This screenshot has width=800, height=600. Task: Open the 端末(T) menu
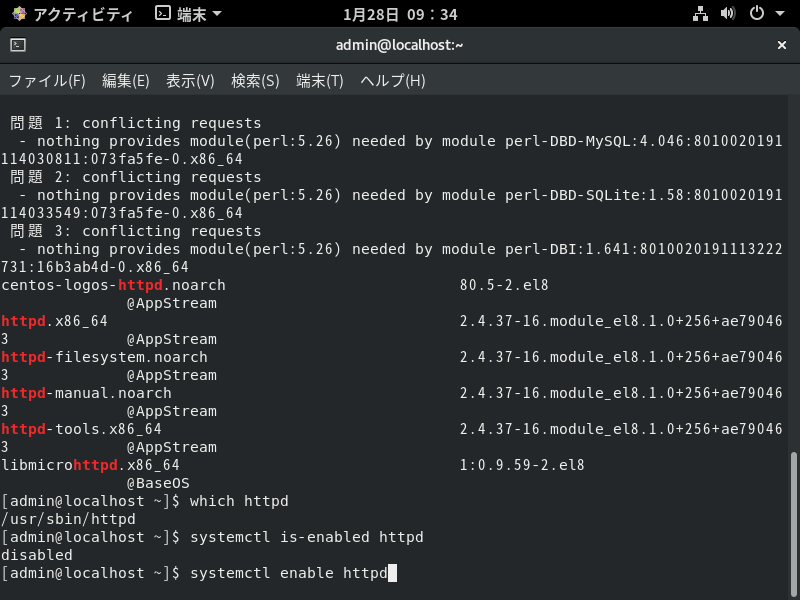(320, 81)
